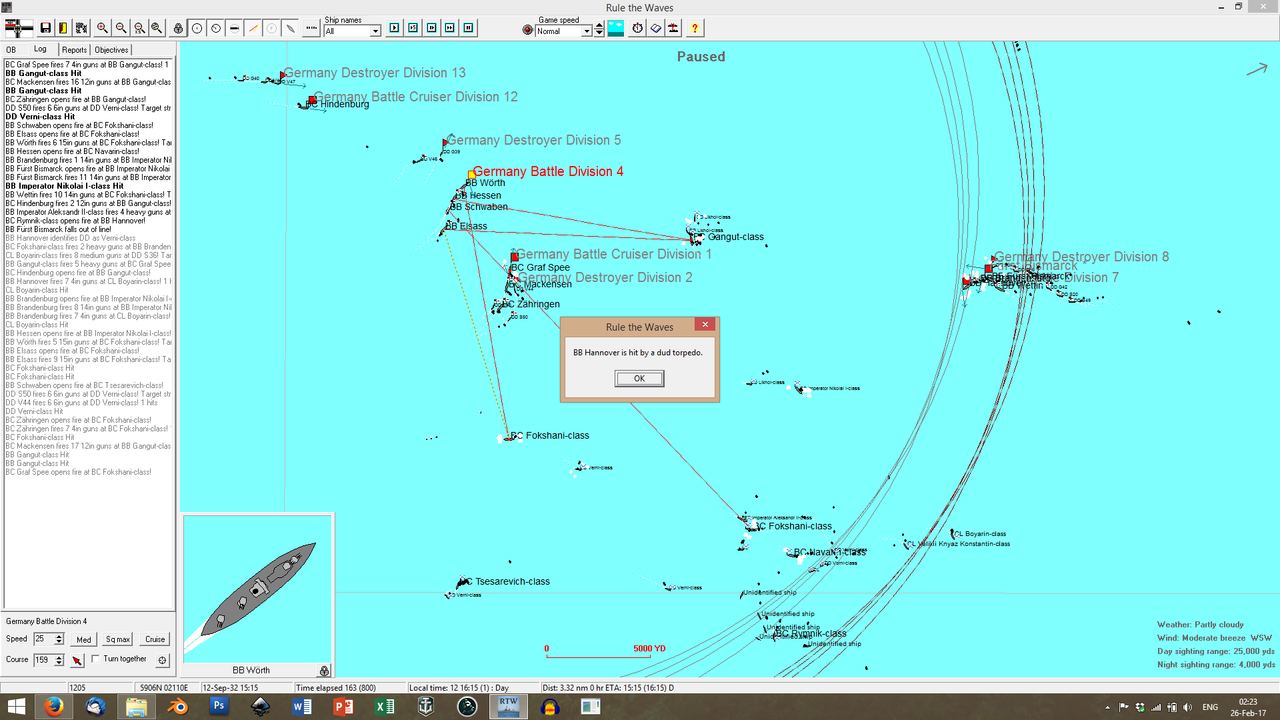The image size is (1280, 720).
Task: Expand the course heading stepper arrows
Action: (59, 659)
